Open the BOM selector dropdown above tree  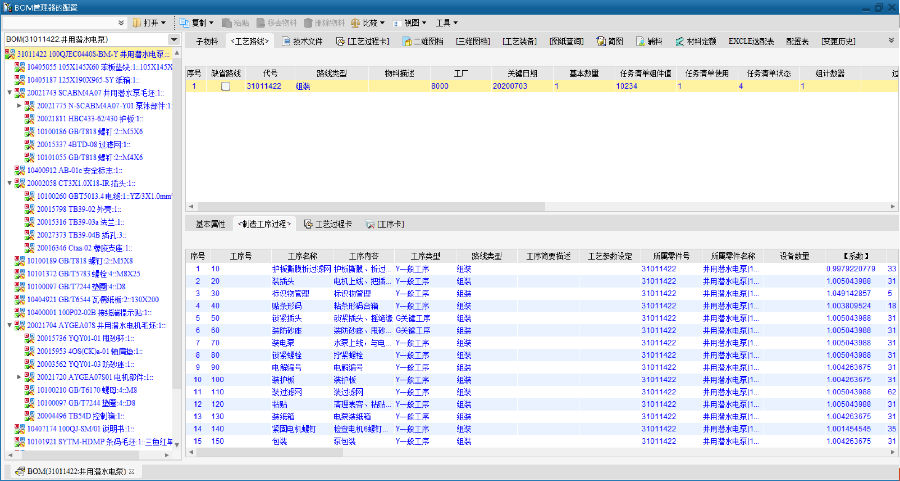tap(176, 38)
